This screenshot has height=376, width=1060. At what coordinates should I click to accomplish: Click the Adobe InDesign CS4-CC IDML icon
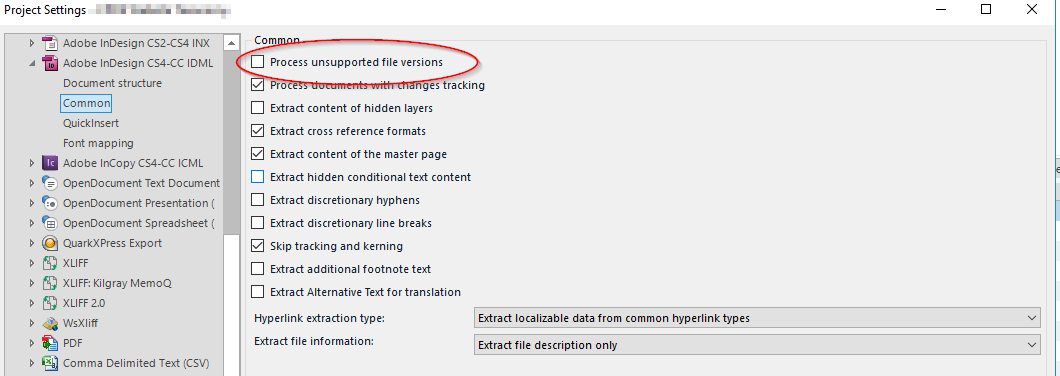(49, 64)
